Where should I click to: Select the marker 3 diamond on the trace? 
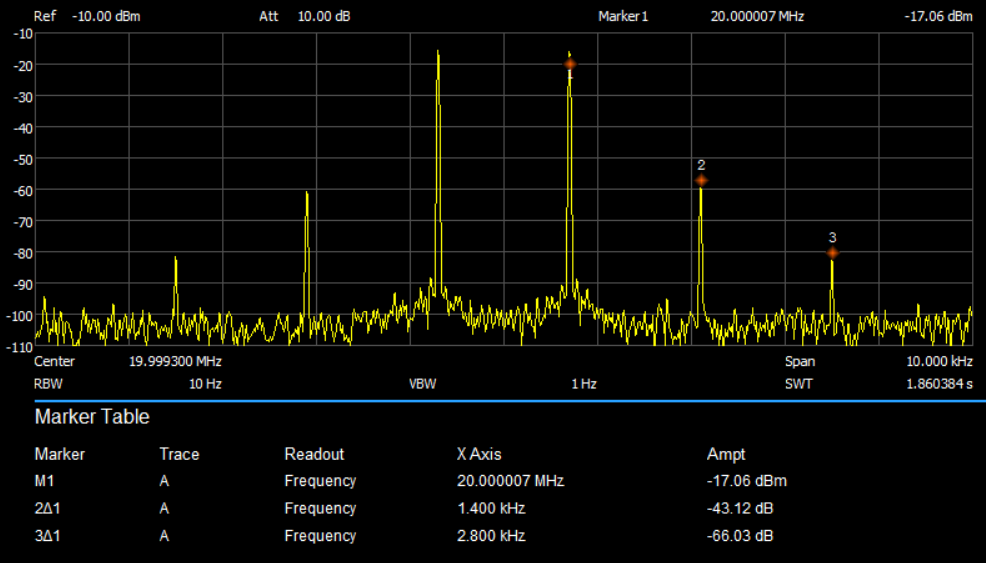pyautogui.click(x=832, y=253)
